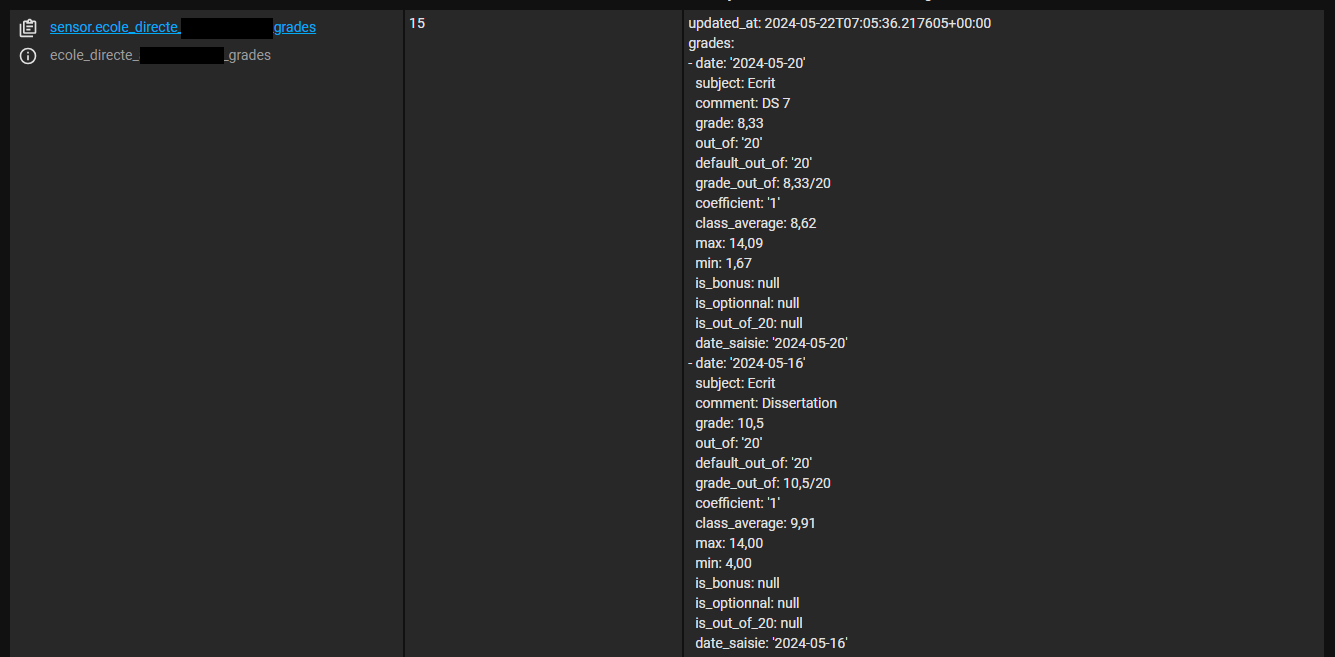Open info for the grades entity
Viewport: 1335px width, 657px height.
pos(28,56)
